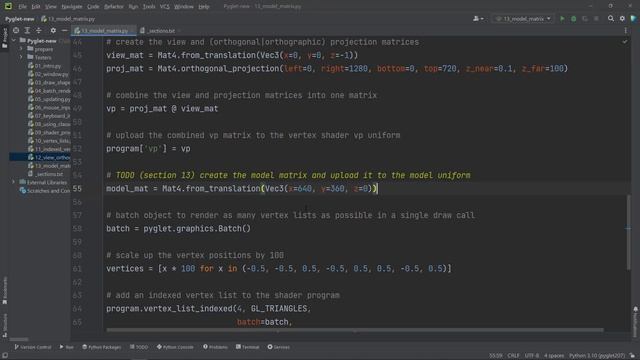640x360 pixels.
Task: Open the Services tool window
Action: point(278,347)
